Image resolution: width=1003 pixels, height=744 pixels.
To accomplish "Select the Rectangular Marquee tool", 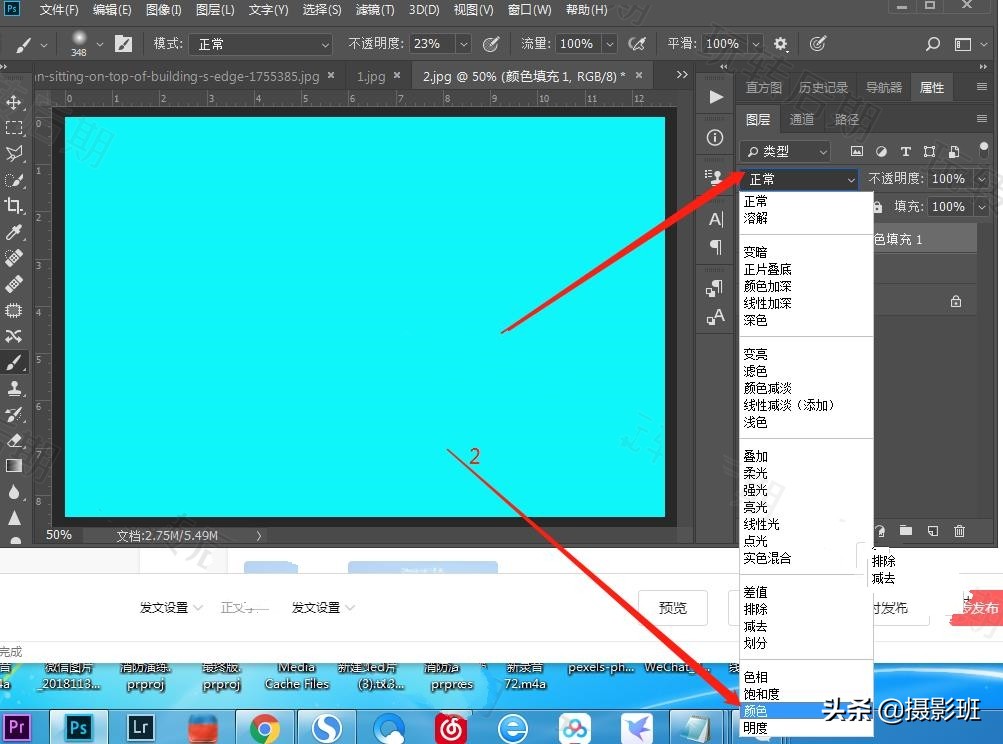I will 14,128.
